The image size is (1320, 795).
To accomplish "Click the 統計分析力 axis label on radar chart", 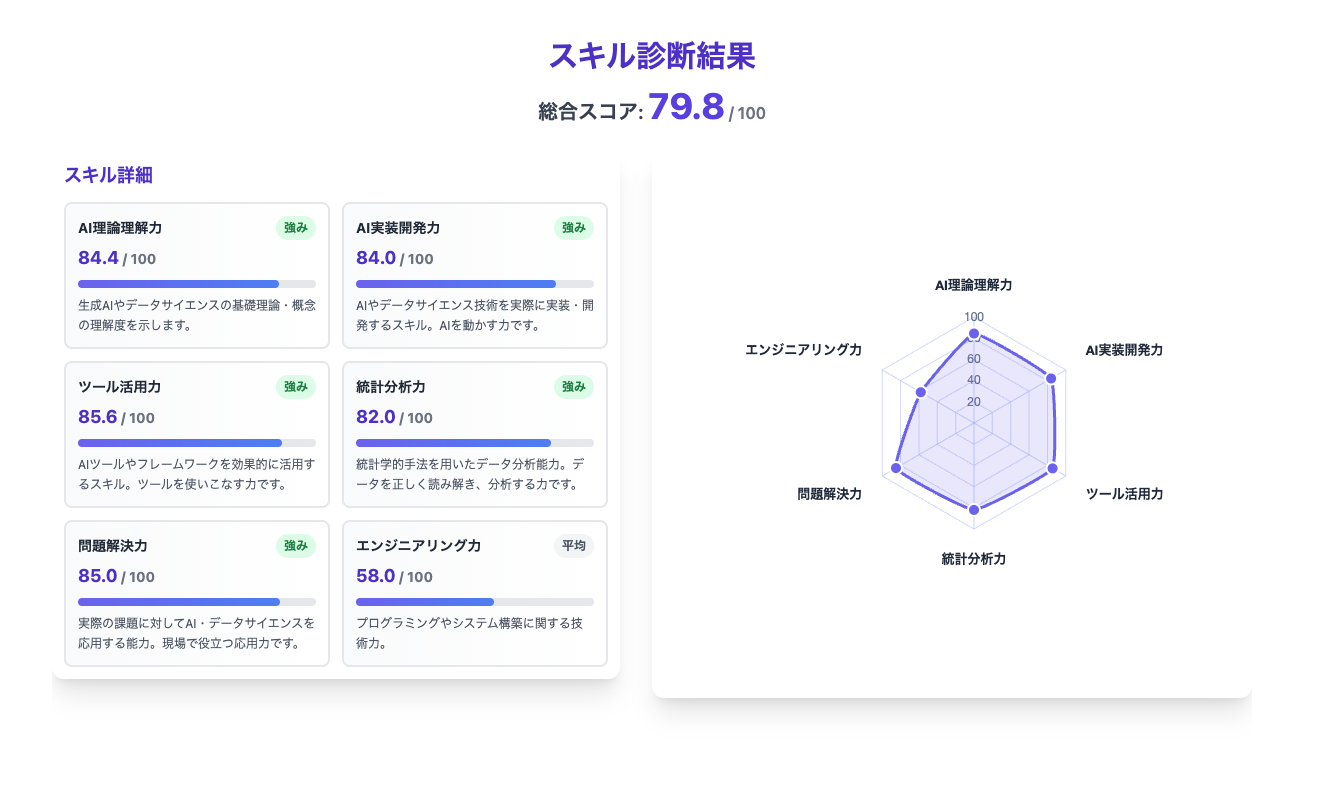I will click(x=974, y=559).
